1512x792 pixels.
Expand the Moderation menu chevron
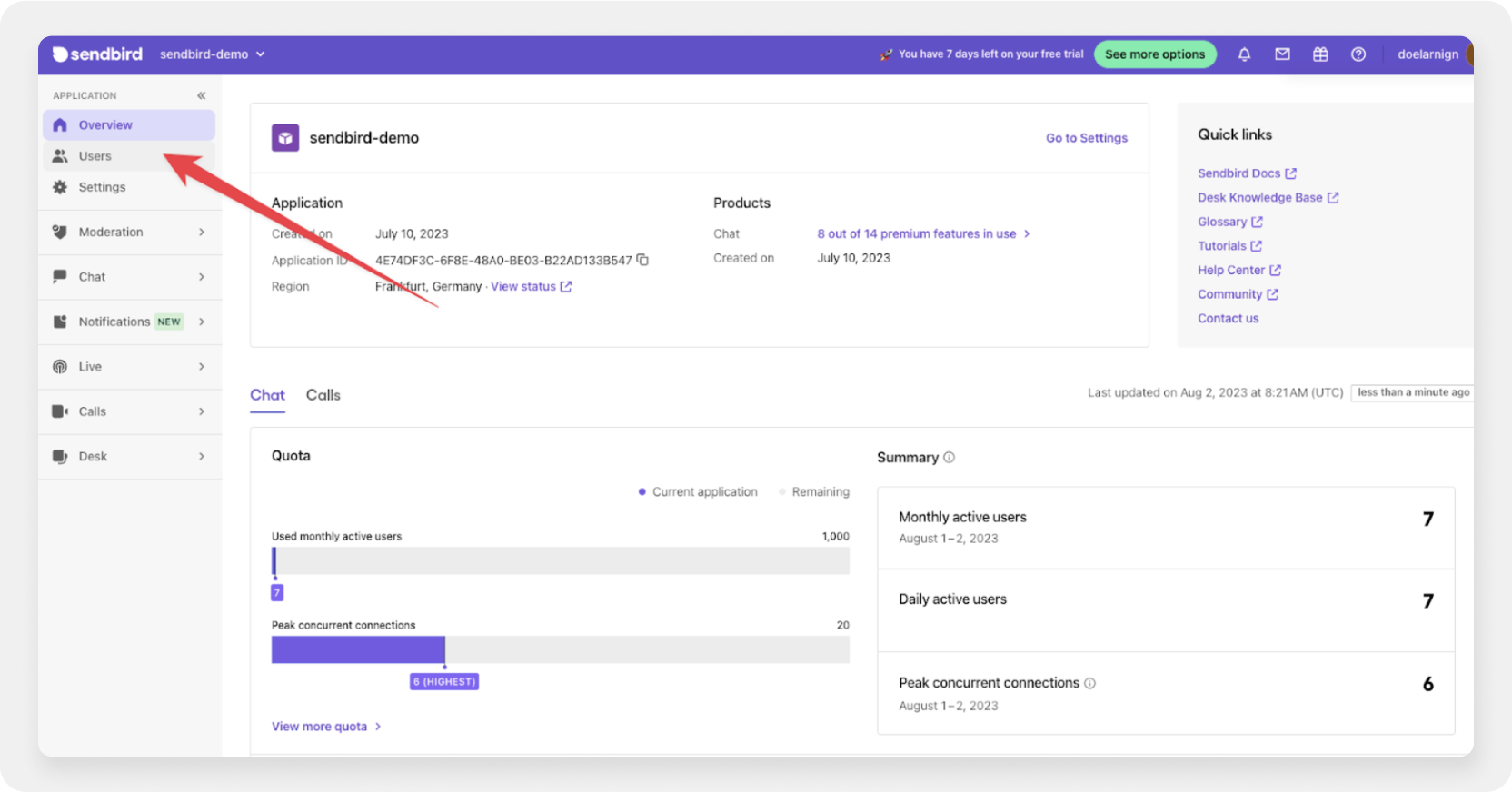pos(202,232)
